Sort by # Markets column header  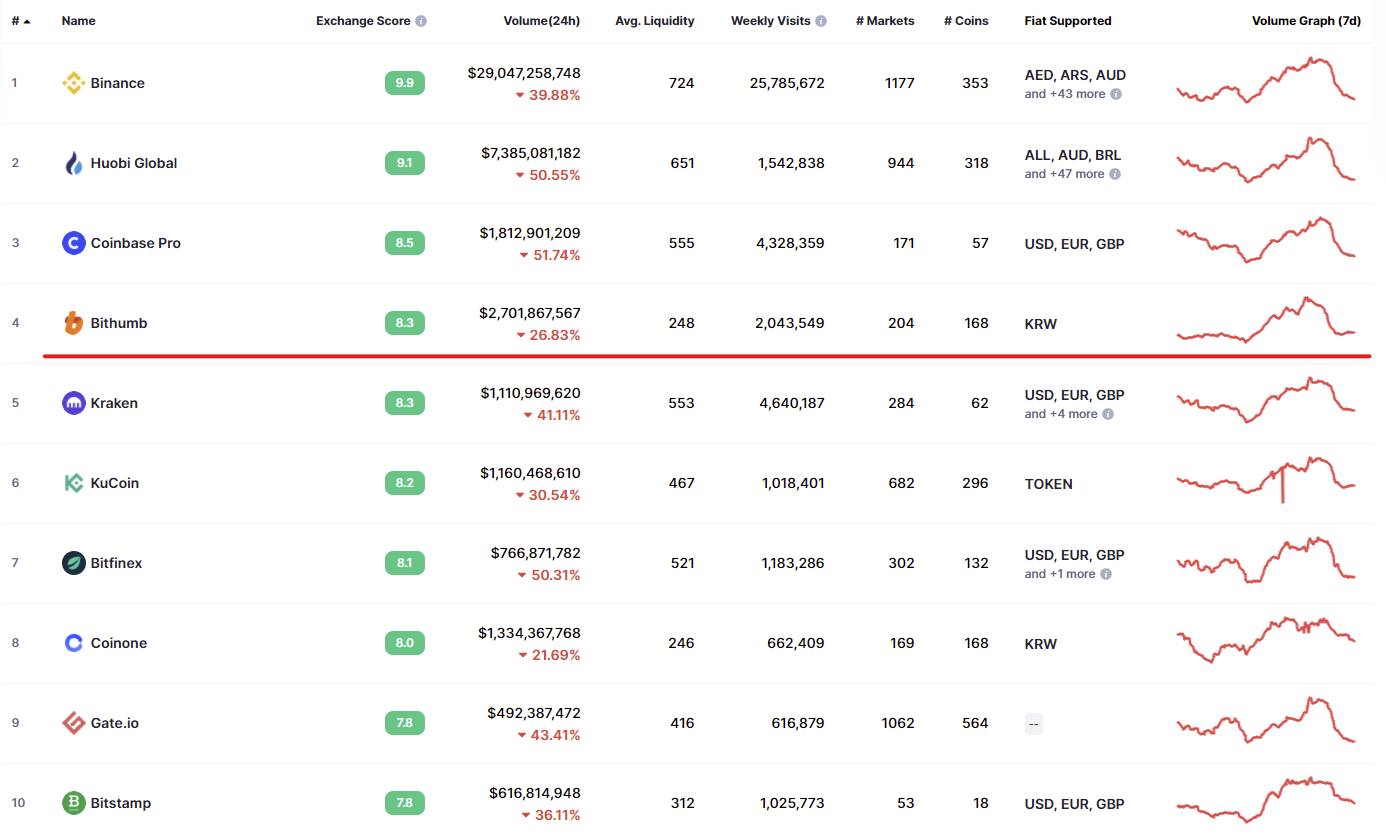click(x=885, y=21)
